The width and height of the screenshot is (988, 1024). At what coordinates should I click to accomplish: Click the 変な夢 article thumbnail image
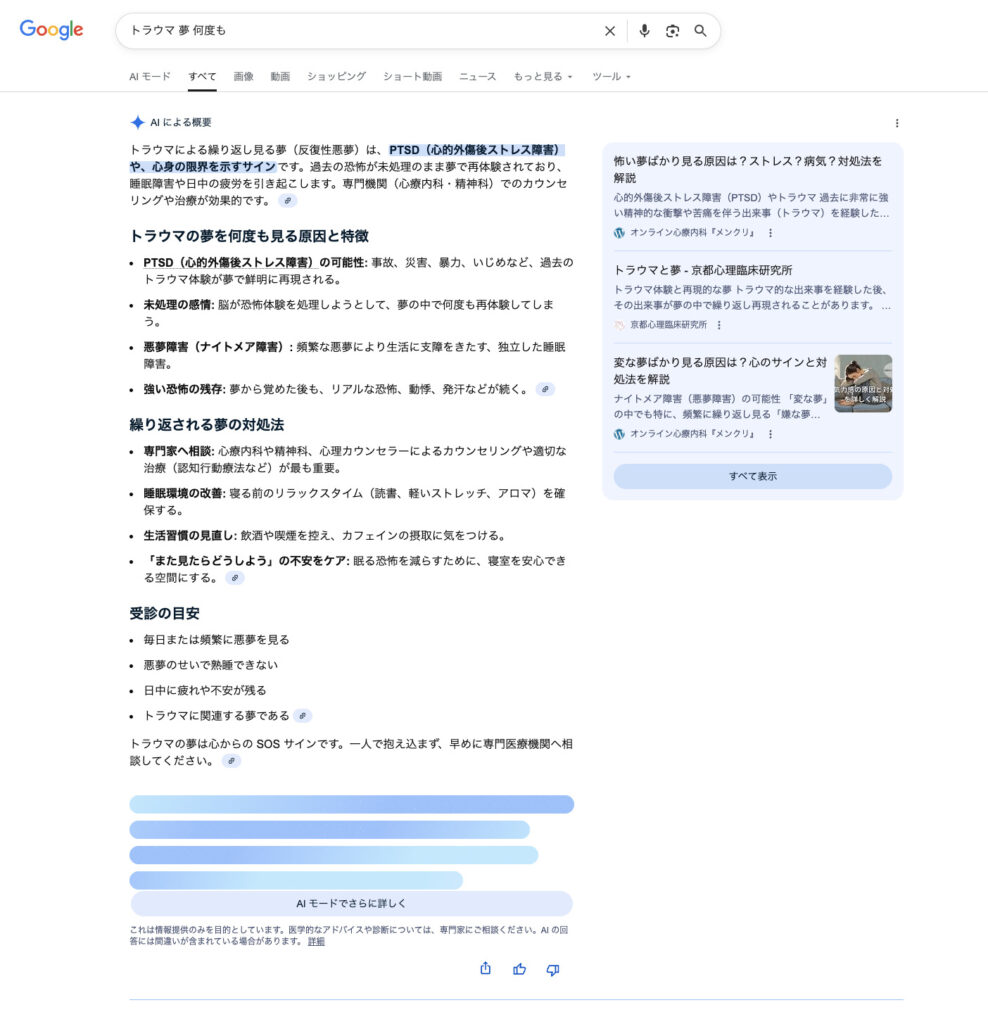pos(863,384)
